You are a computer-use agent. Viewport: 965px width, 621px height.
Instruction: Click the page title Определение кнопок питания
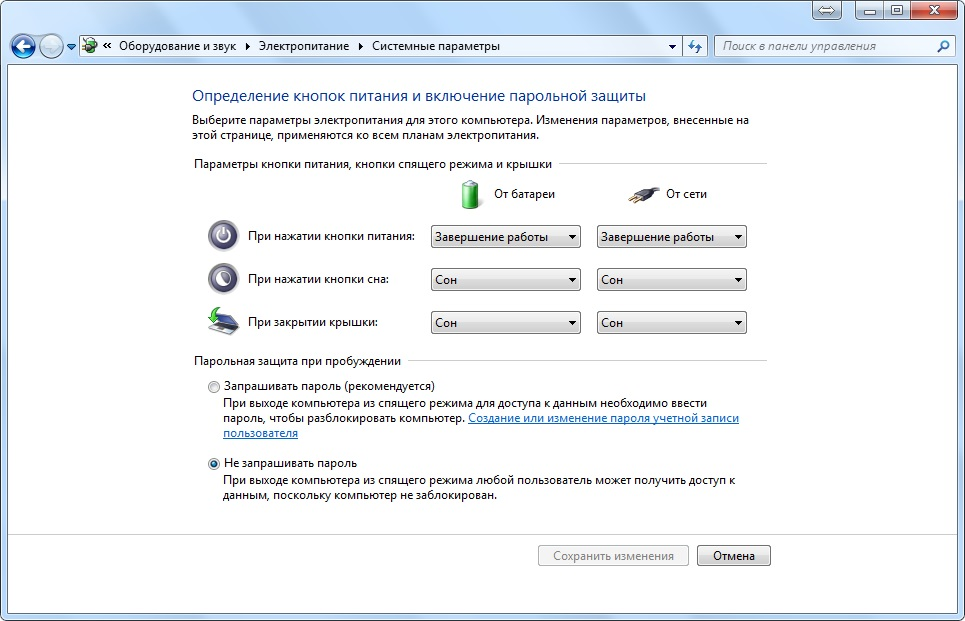418,97
